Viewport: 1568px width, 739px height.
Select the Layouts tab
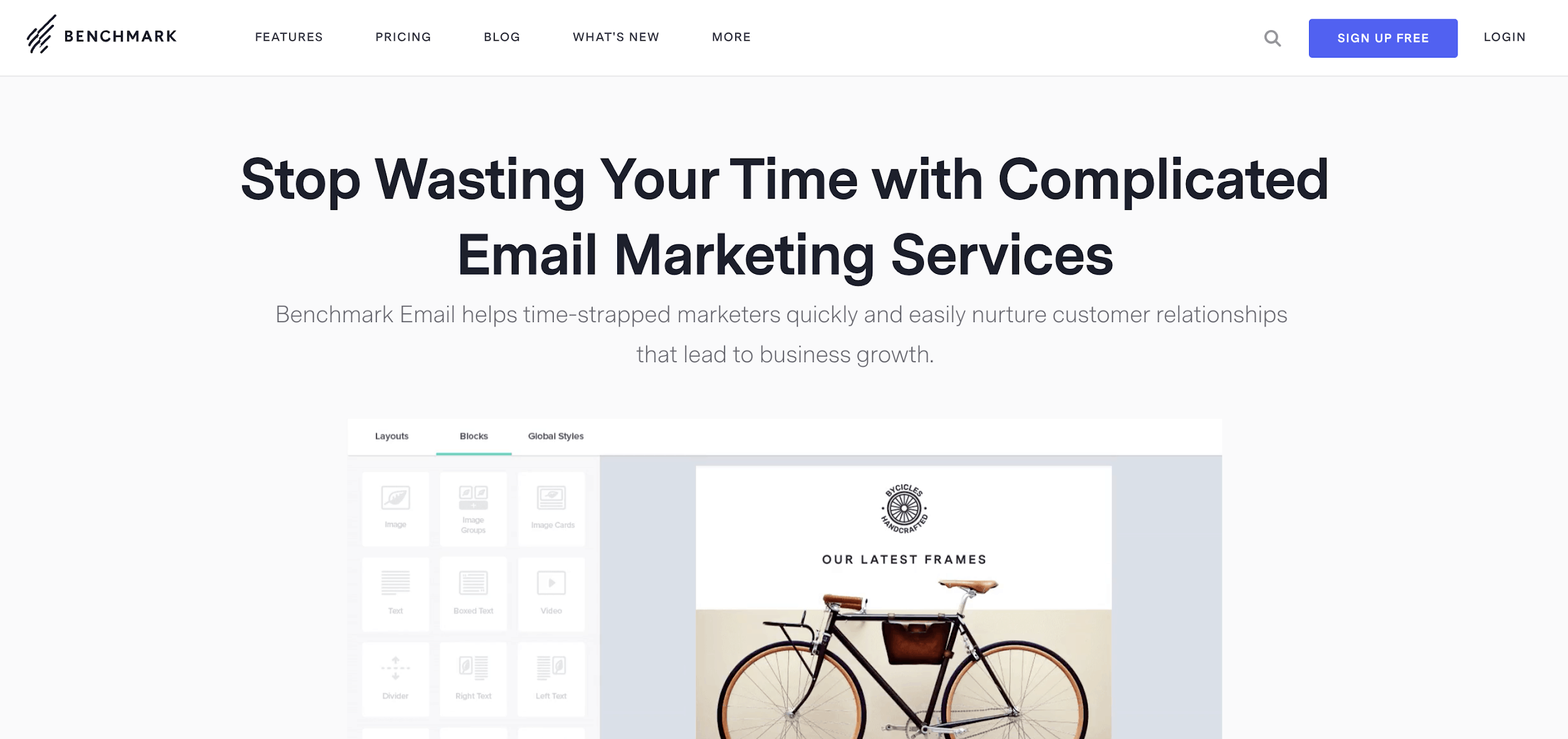click(392, 436)
